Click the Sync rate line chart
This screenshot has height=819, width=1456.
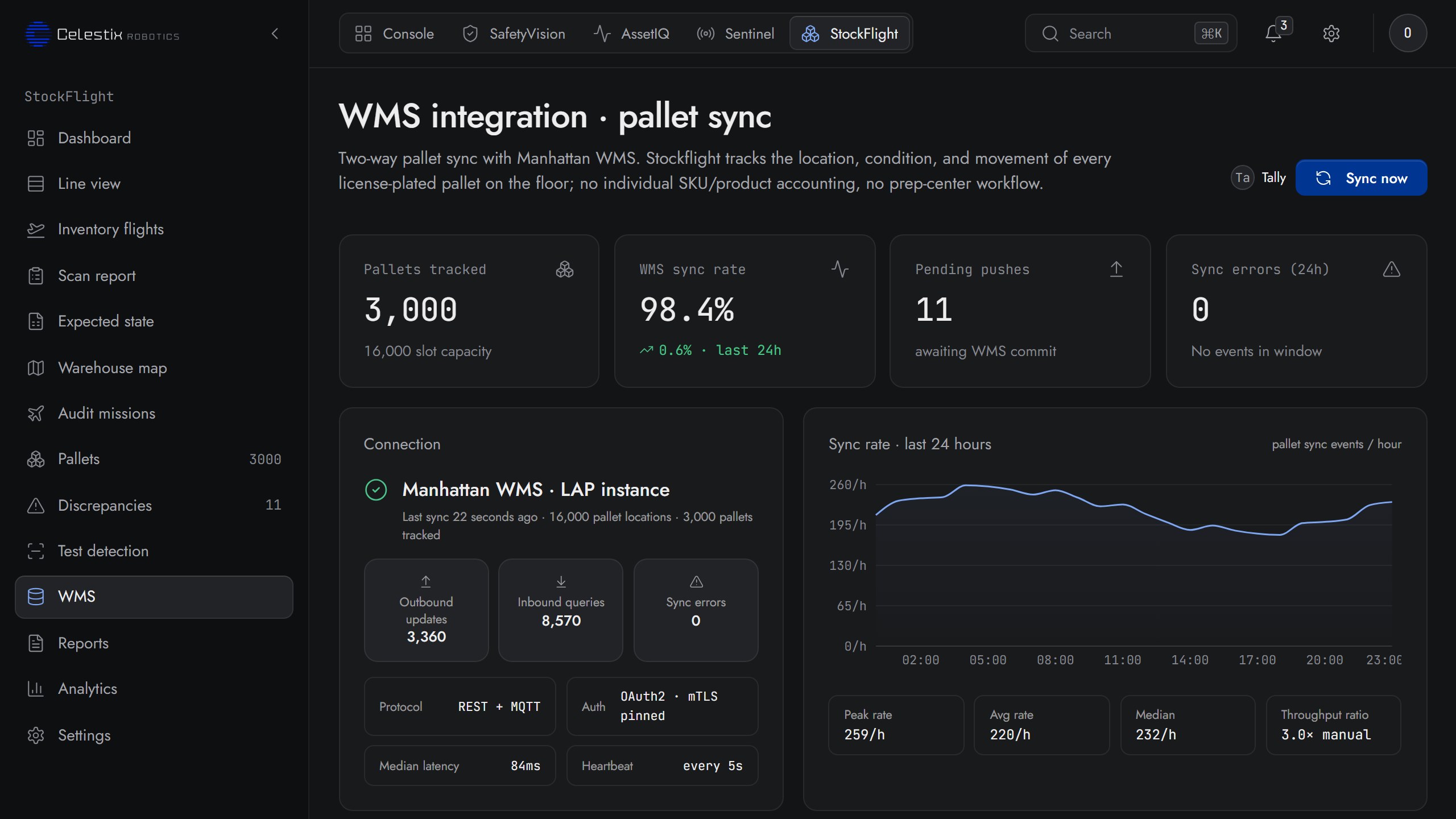pyautogui.click(x=1134, y=565)
